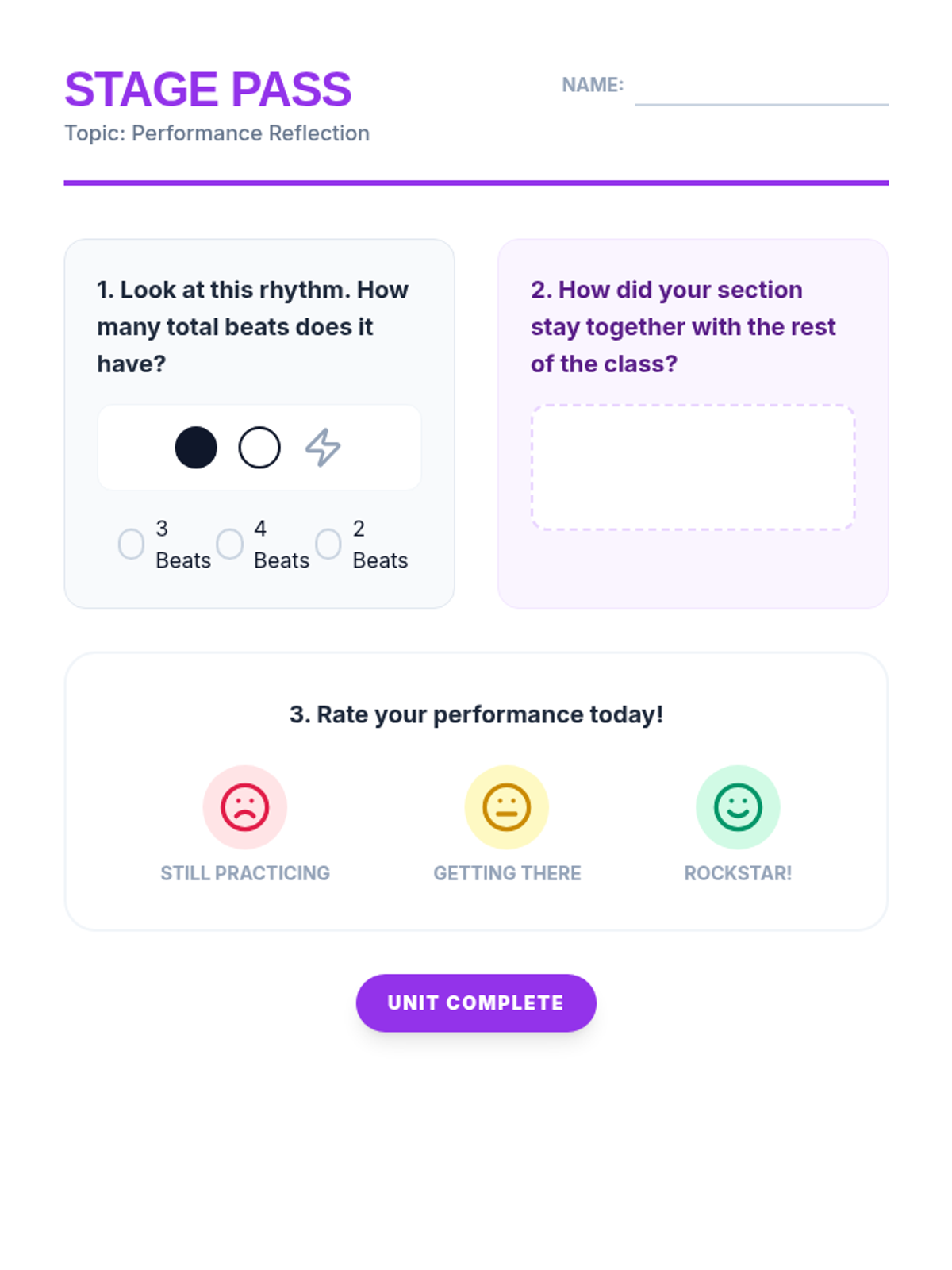The height and width of the screenshot is (1270, 952).
Task: Click the Rate your performance today heading
Action: (476, 714)
